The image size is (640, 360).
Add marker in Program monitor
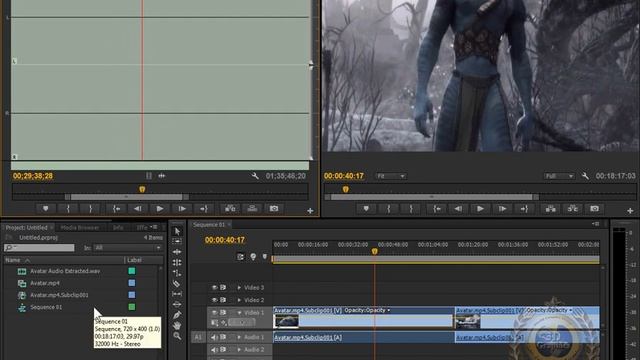pos(366,209)
